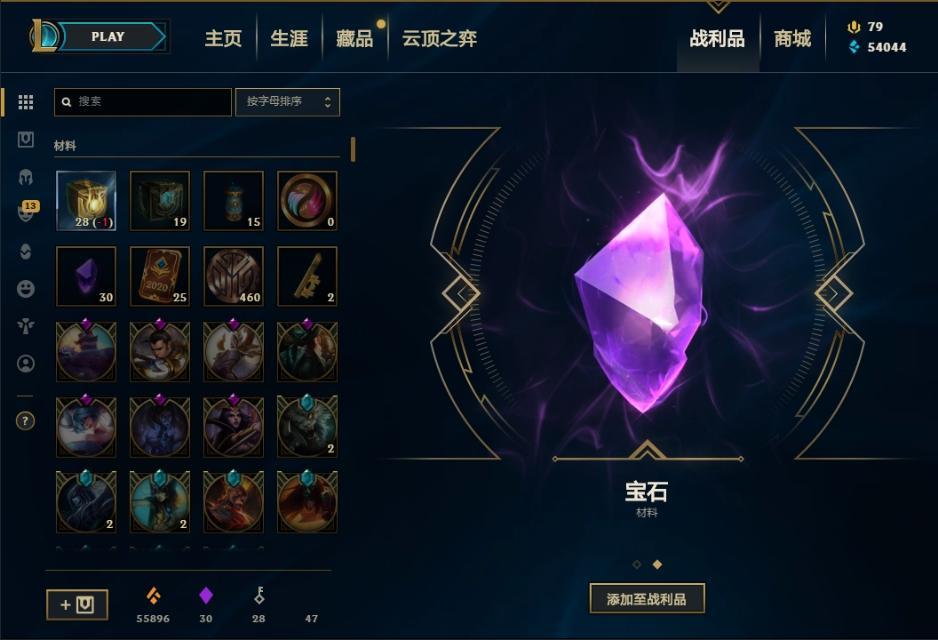Viewport: 938px width, 640px height.
Task: Open the summoner icons category
Action: (26, 364)
